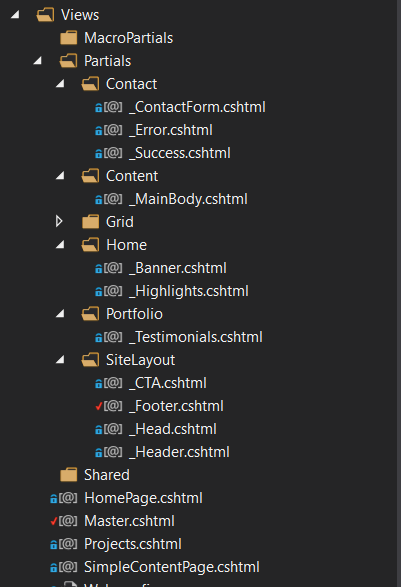
Task: Select the _CTA.cshtml file name
Action: pos(168,383)
